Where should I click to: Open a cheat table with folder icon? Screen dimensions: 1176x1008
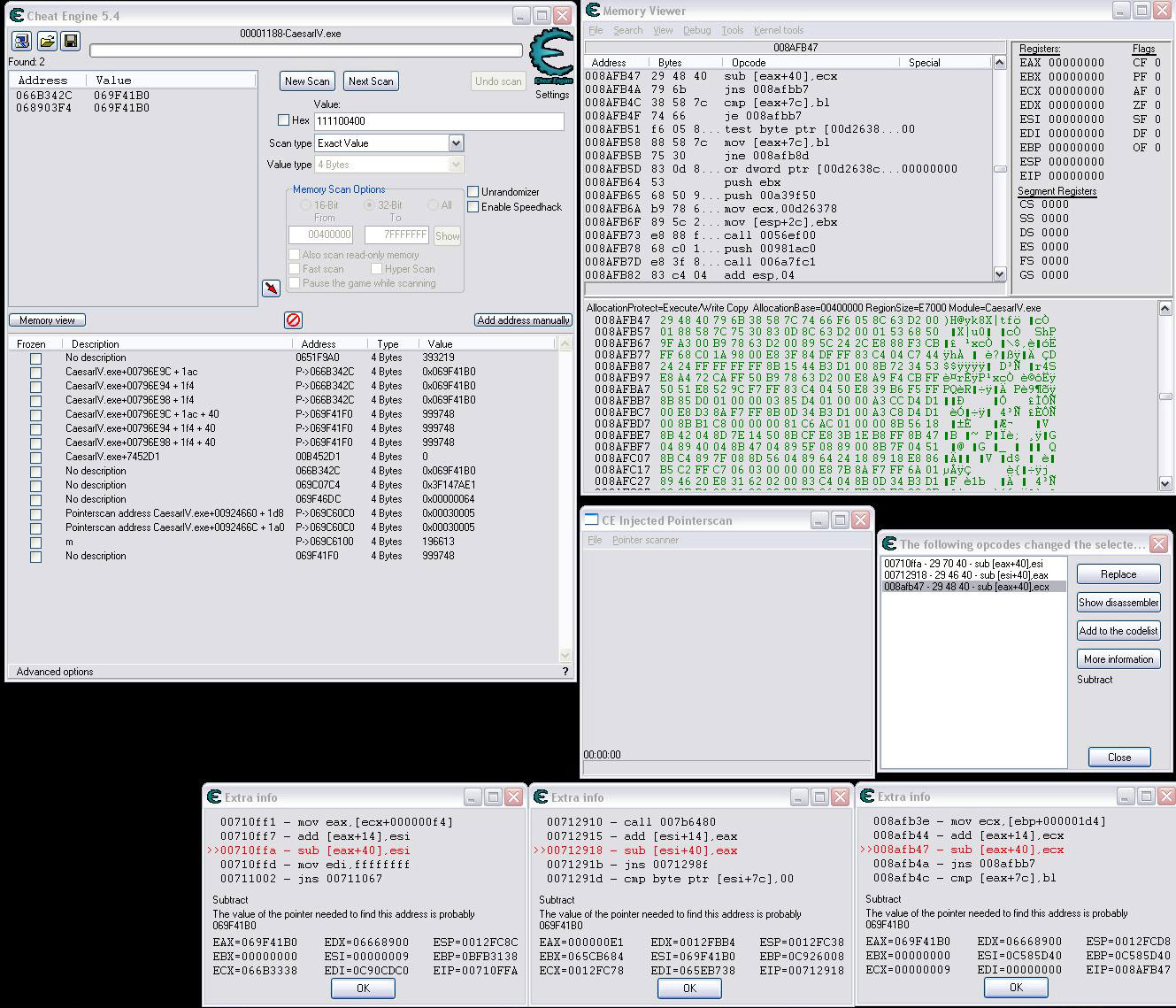point(46,41)
